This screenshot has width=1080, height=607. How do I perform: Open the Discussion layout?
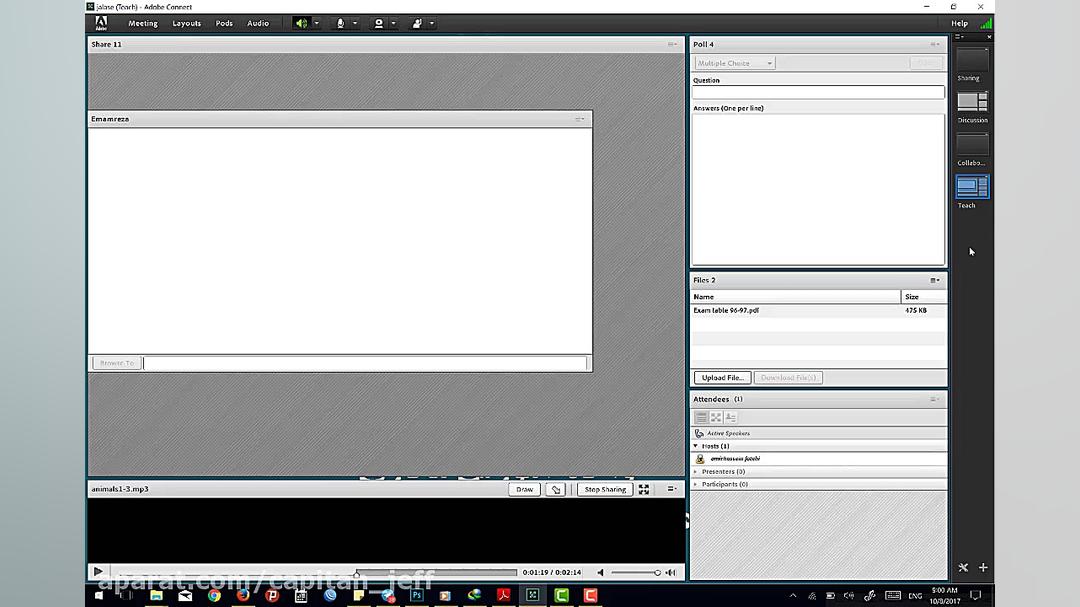pyautogui.click(x=970, y=103)
